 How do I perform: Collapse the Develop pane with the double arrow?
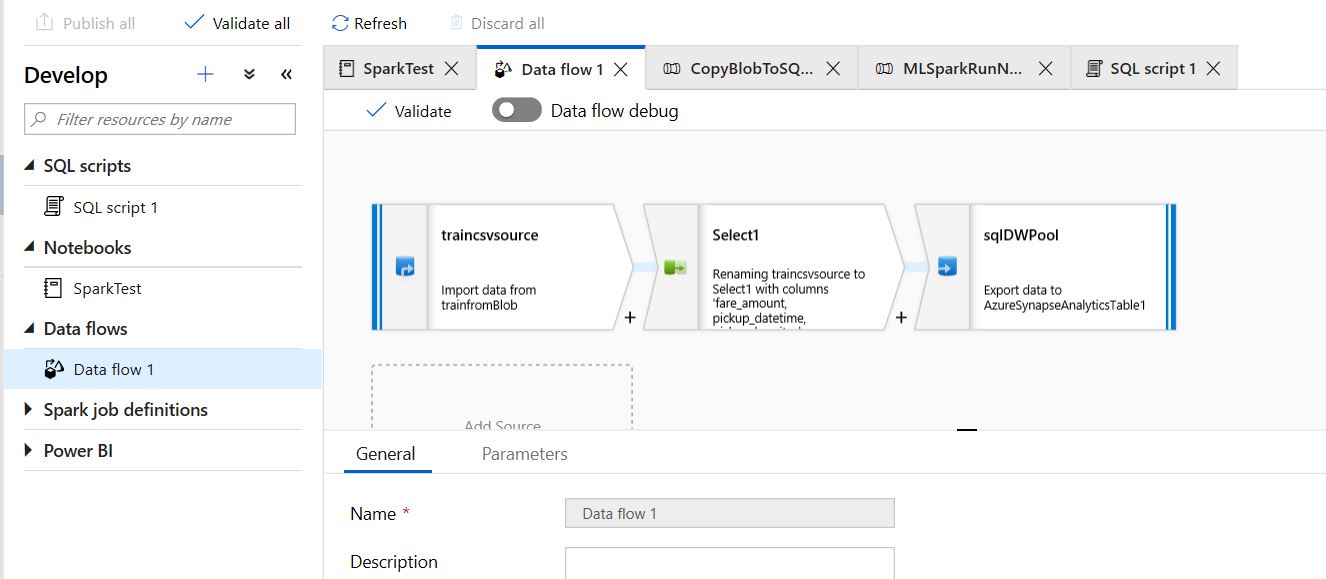click(286, 74)
